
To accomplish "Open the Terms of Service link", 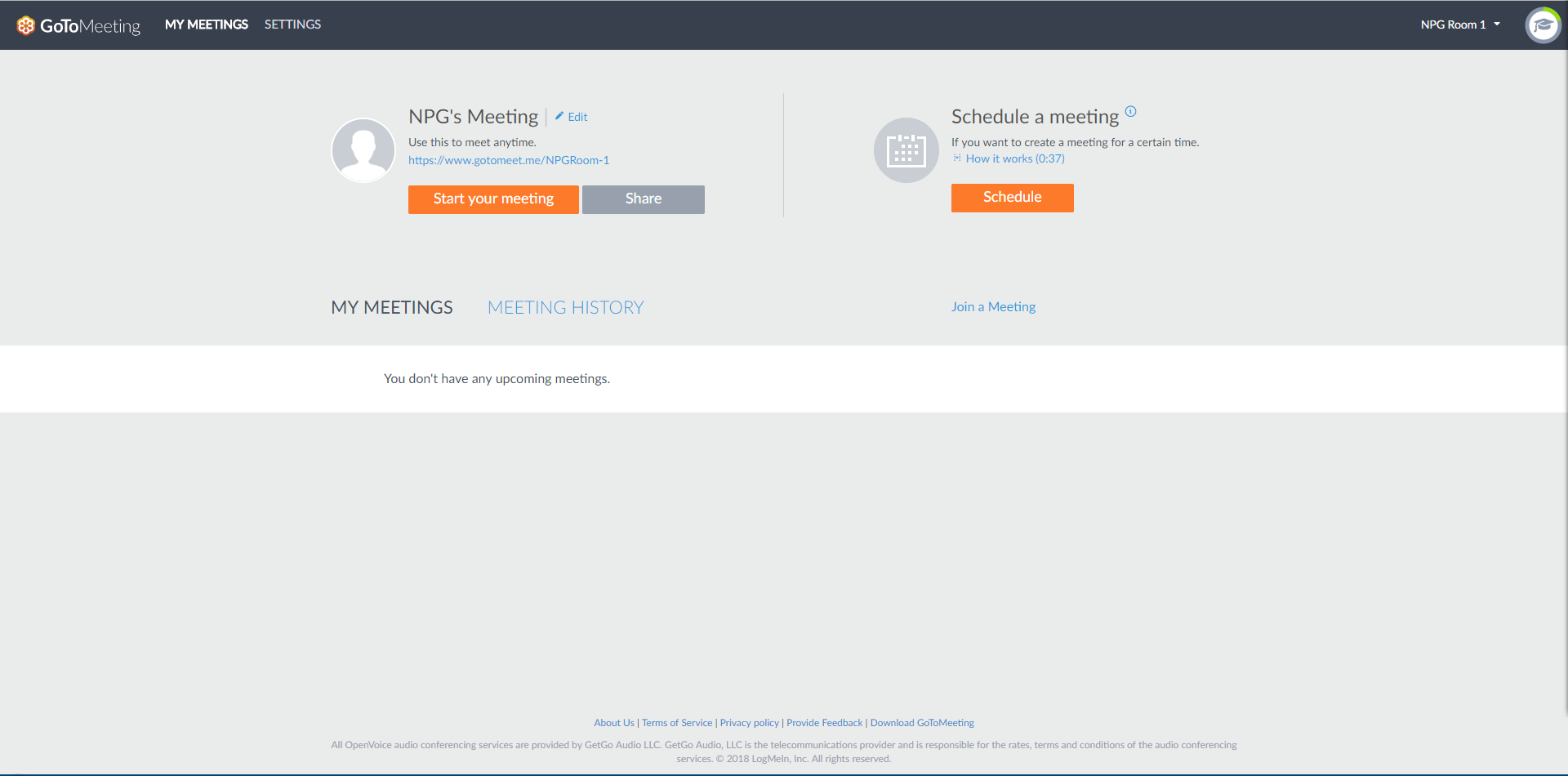I will pyautogui.click(x=677, y=723).
